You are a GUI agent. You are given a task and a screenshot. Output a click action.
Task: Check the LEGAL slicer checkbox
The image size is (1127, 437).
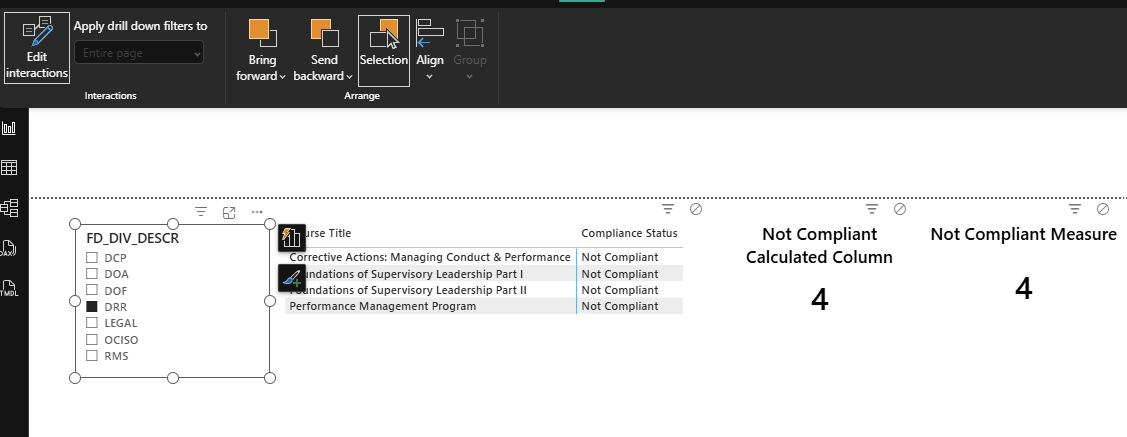92,323
